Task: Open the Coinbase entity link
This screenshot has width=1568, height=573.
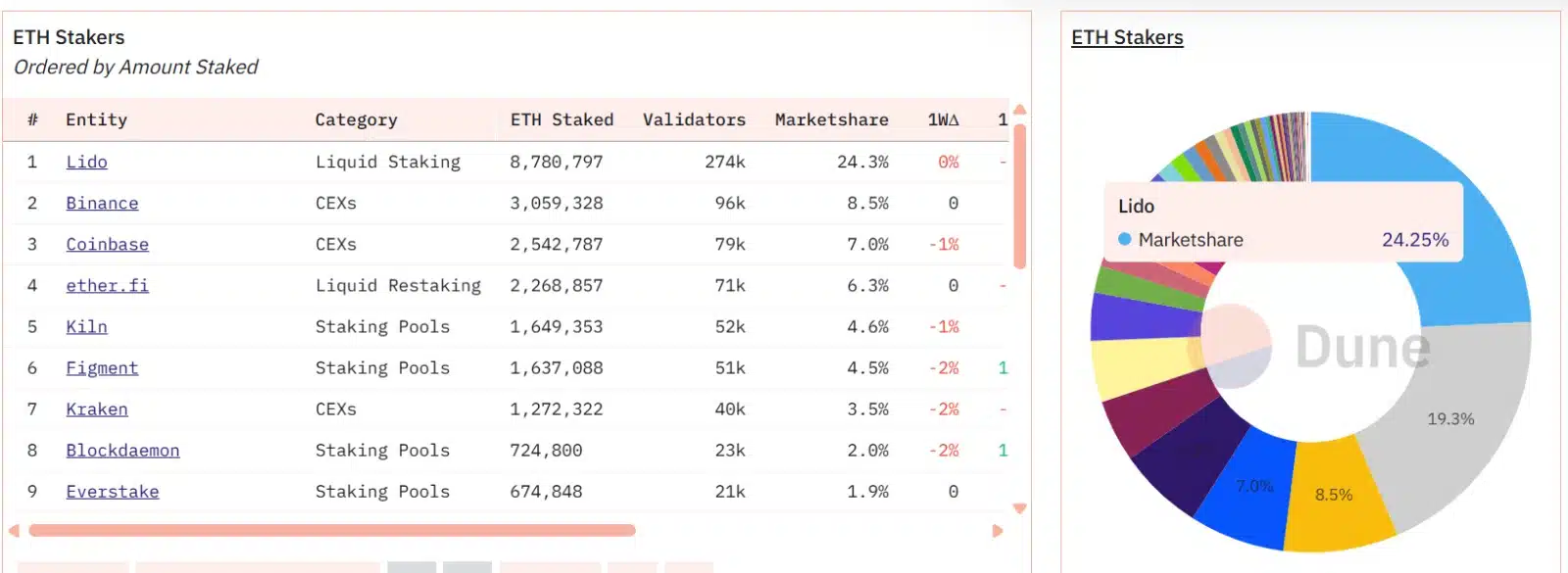Action: click(107, 244)
